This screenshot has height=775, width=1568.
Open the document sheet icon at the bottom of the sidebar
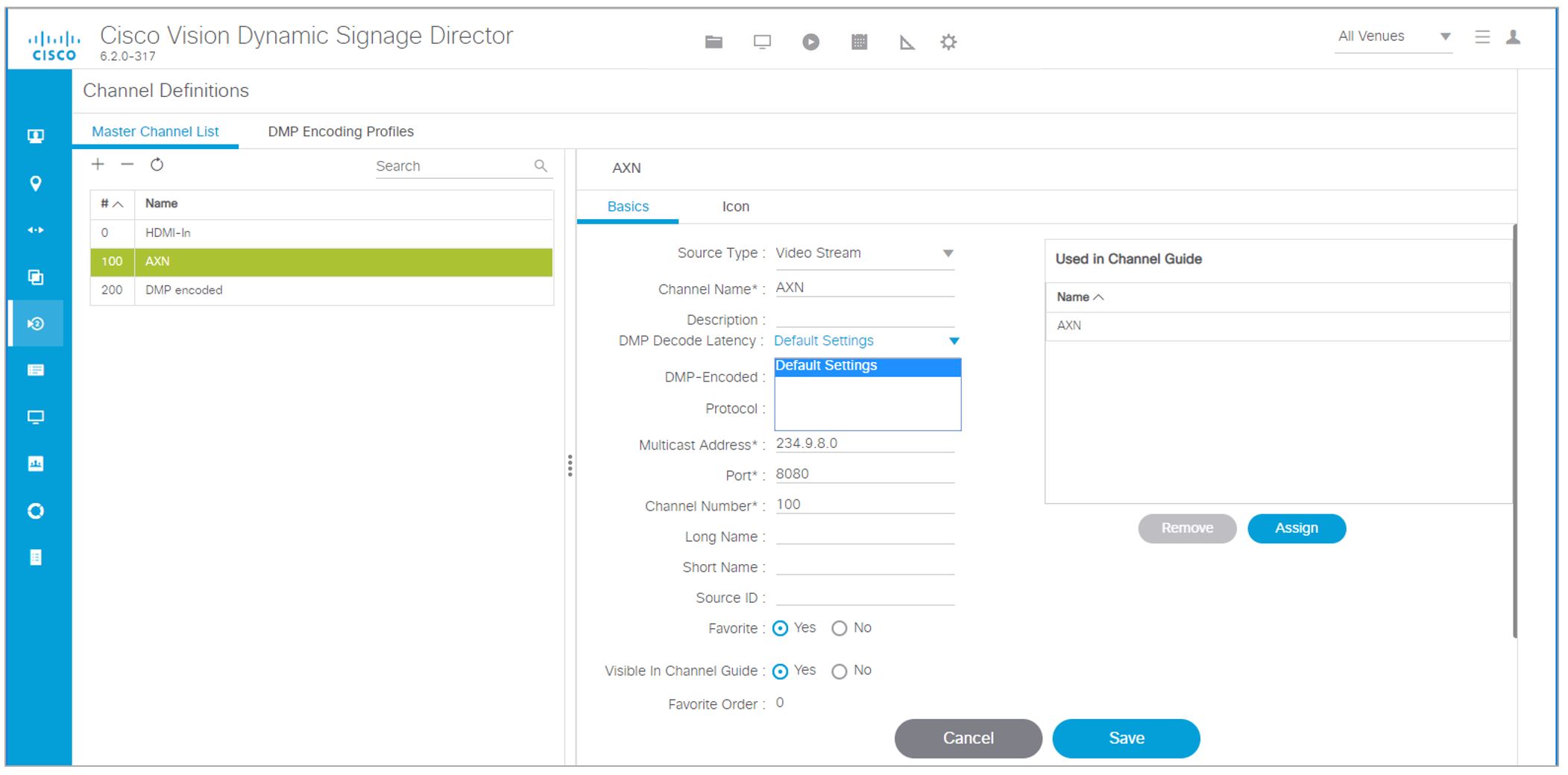coord(36,557)
